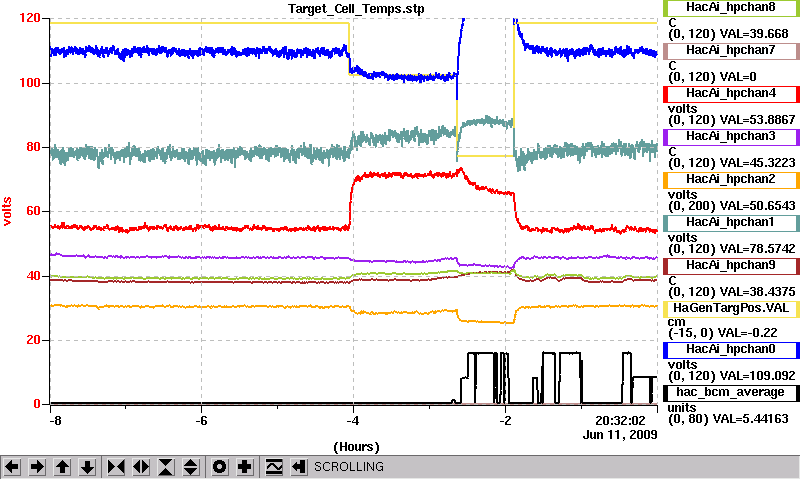800x479 pixels.
Task: Click the return-arrow scroll mode icon
Action: (299, 467)
